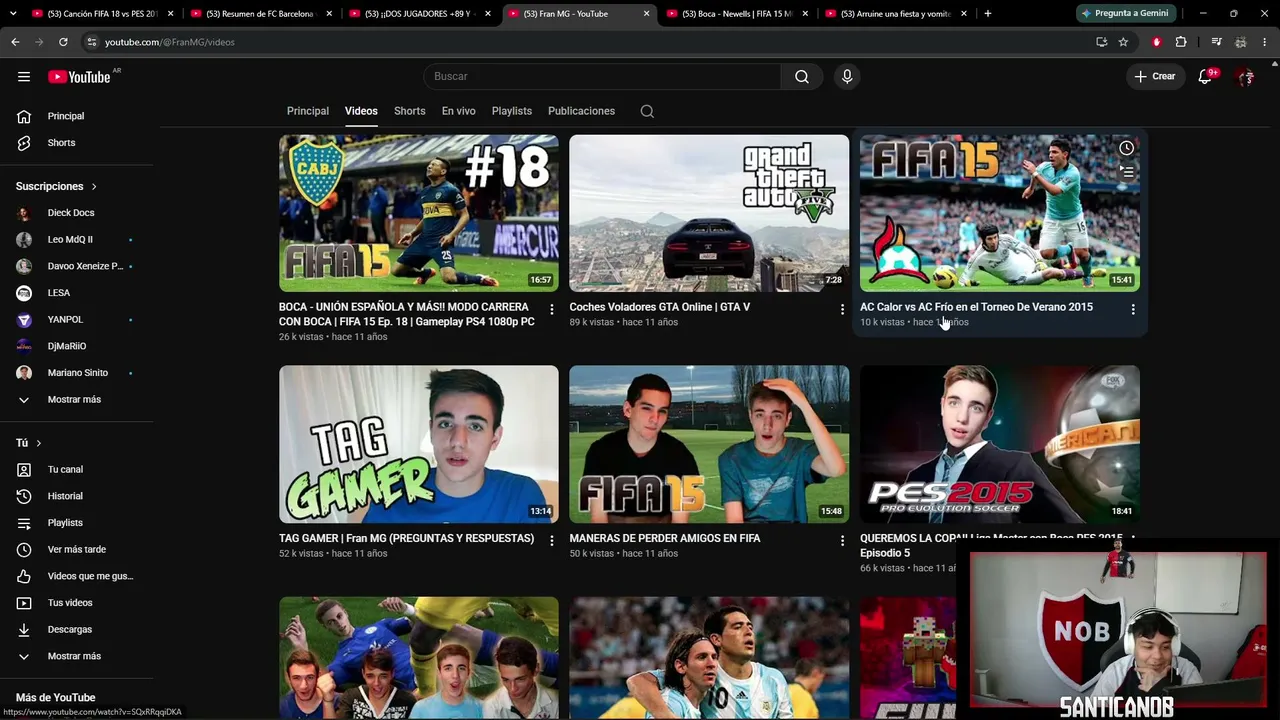The image size is (1280, 720).
Task: Open the Chrome three-dot menu
Action: [1265, 42]
